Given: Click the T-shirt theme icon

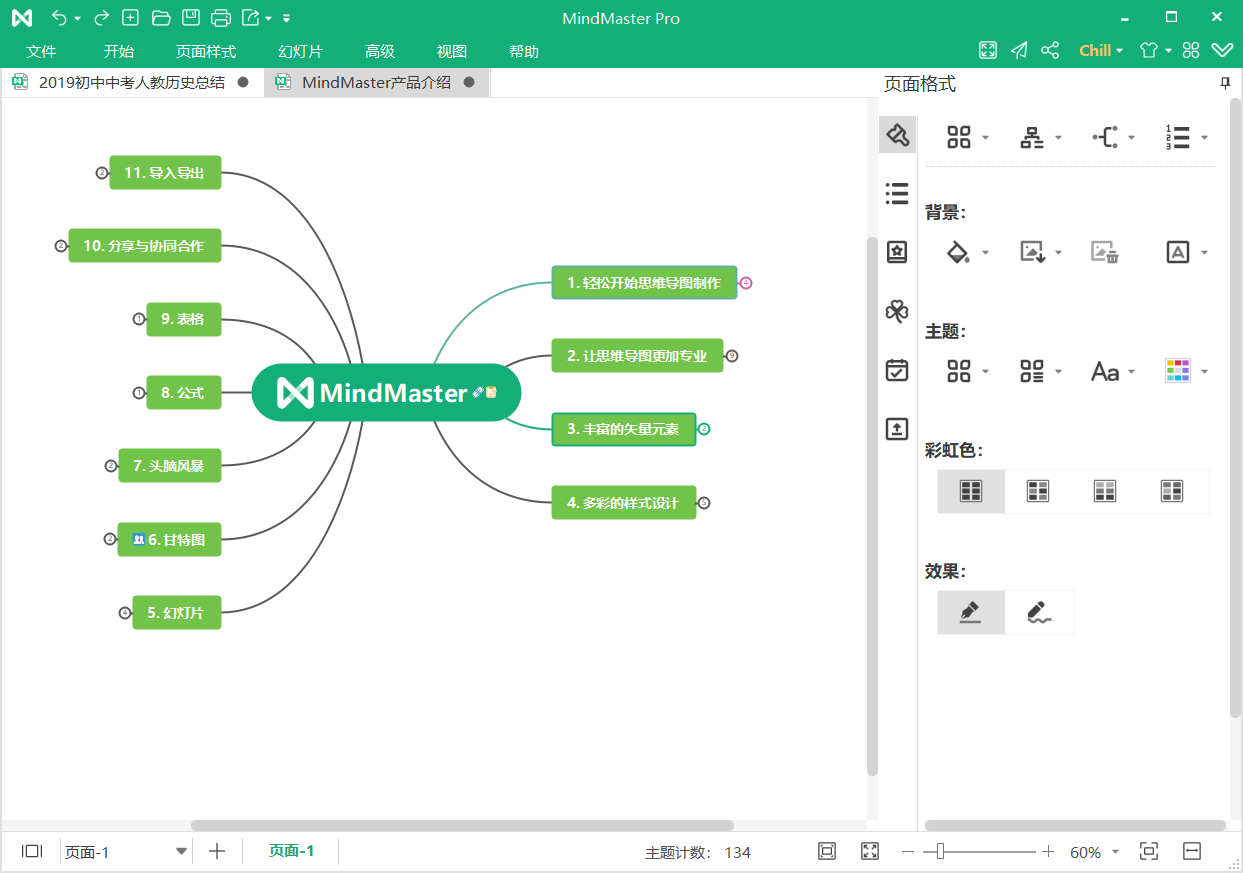Looking at the screenshot, I should tap(1149, 50).
